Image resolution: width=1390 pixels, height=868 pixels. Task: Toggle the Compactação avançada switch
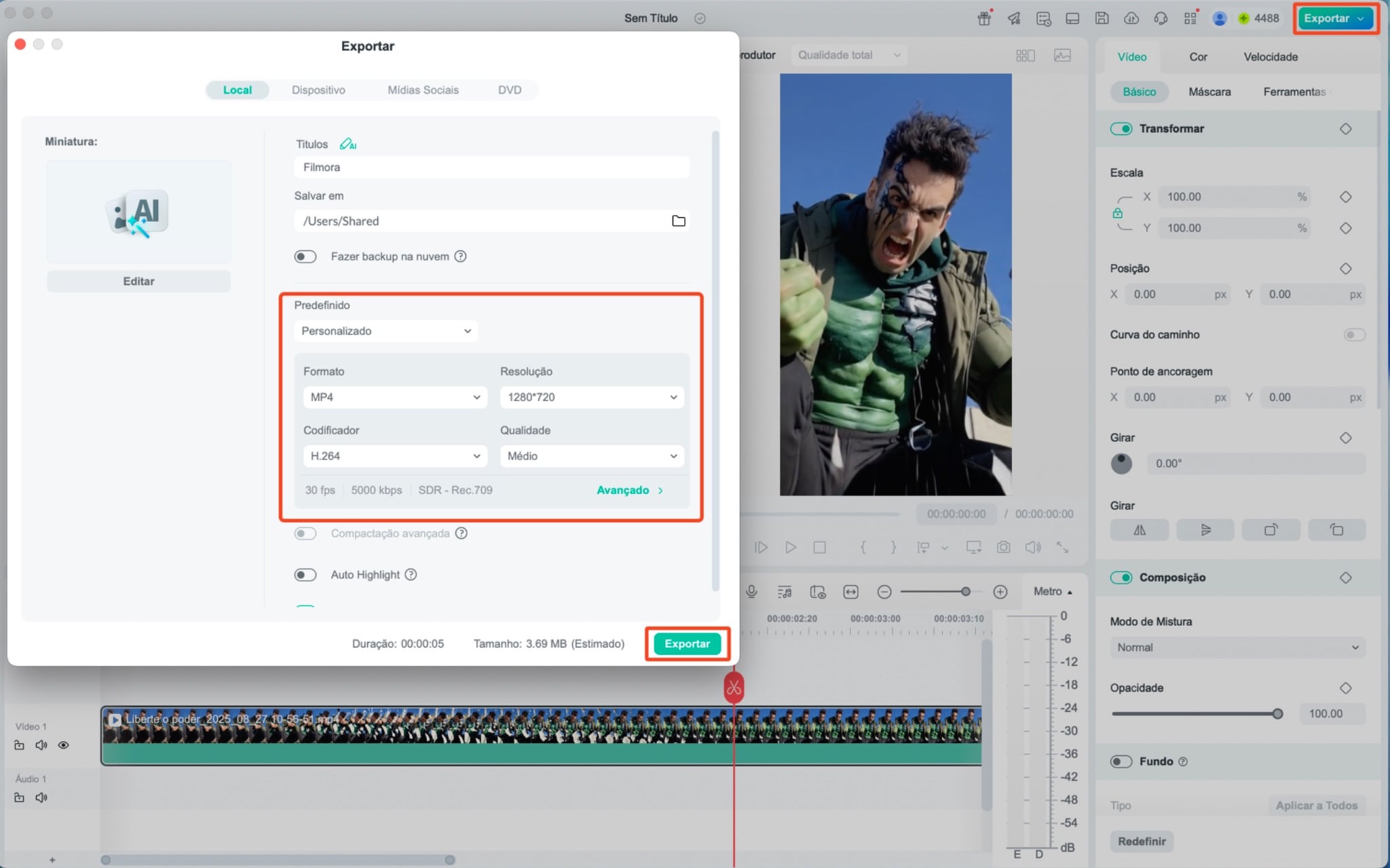[x=305, y=533]
